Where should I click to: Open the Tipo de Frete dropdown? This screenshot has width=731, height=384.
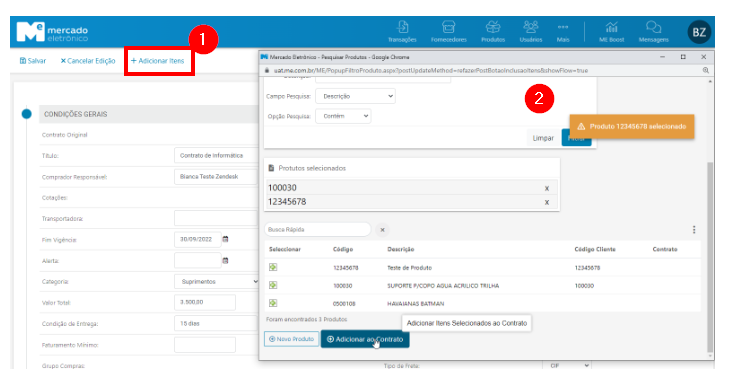point(567,366)
